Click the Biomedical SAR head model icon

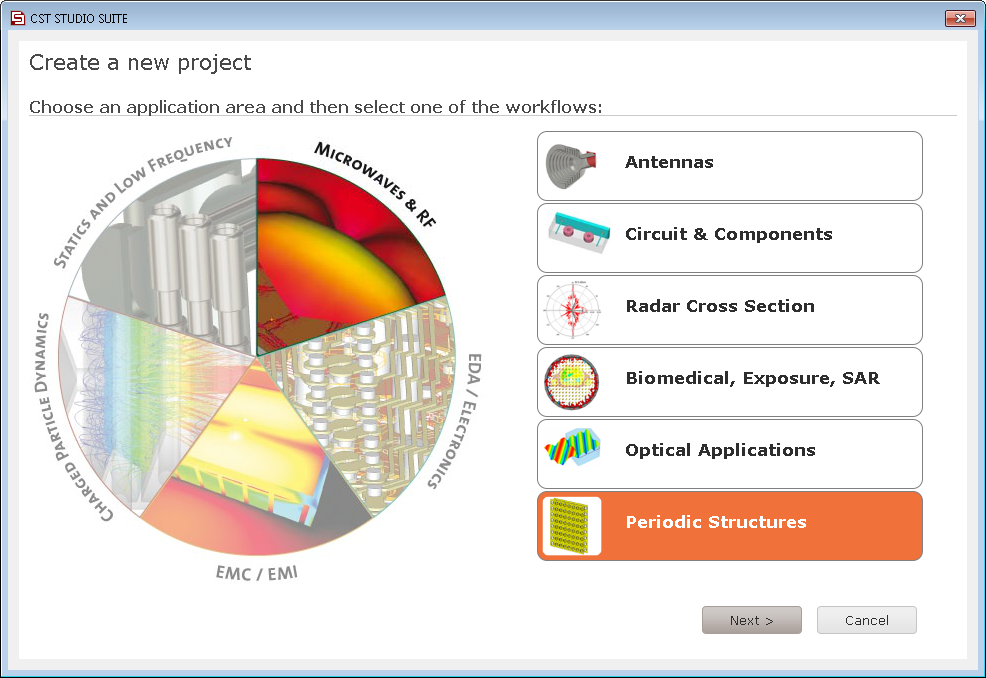[x=571, y=382]
